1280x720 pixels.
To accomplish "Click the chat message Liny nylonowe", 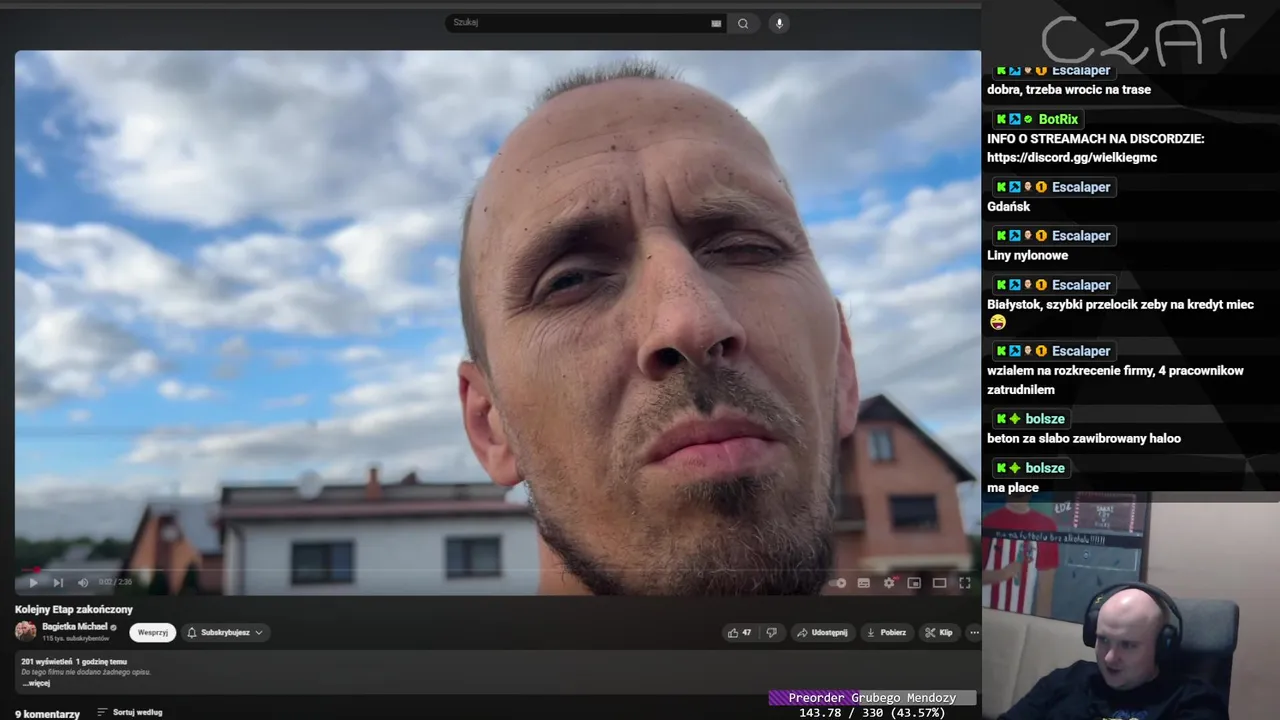I will click(1027, 255).
